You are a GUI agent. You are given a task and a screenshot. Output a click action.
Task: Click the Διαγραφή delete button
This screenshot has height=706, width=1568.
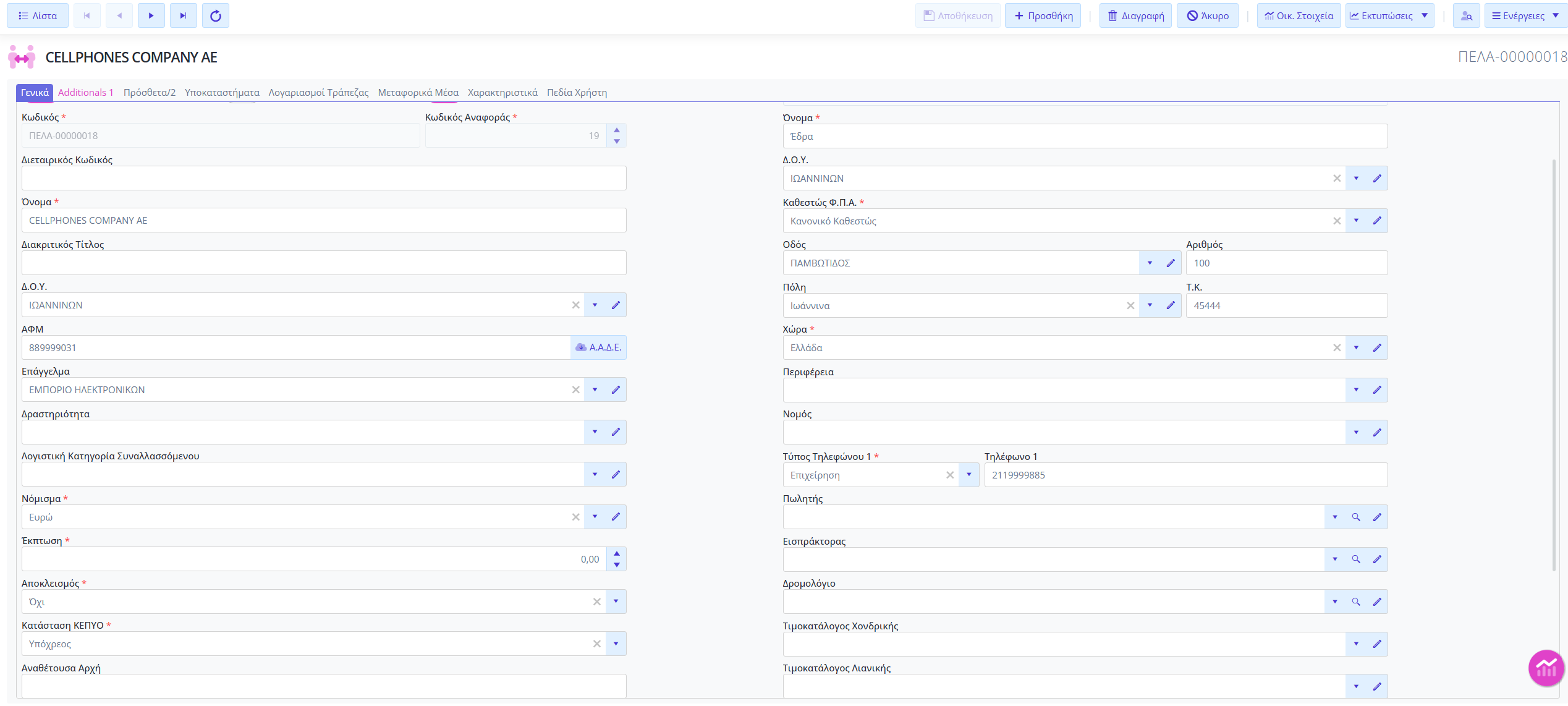click(x=1135, y=15)
